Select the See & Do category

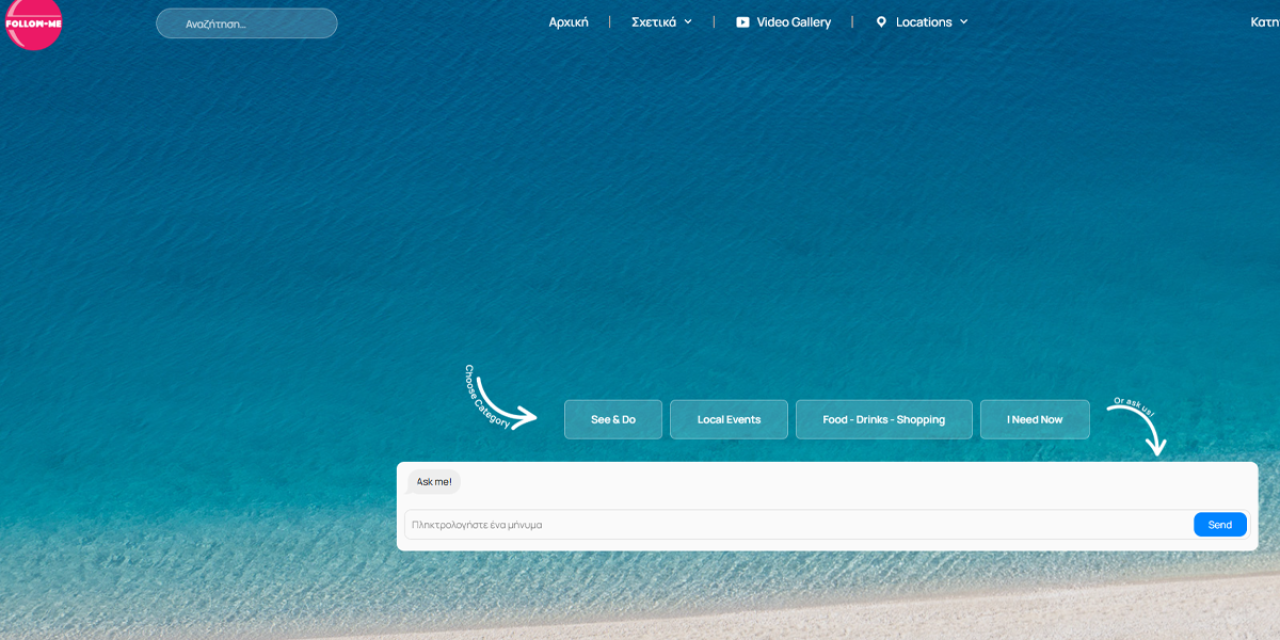tap(613, 420)
